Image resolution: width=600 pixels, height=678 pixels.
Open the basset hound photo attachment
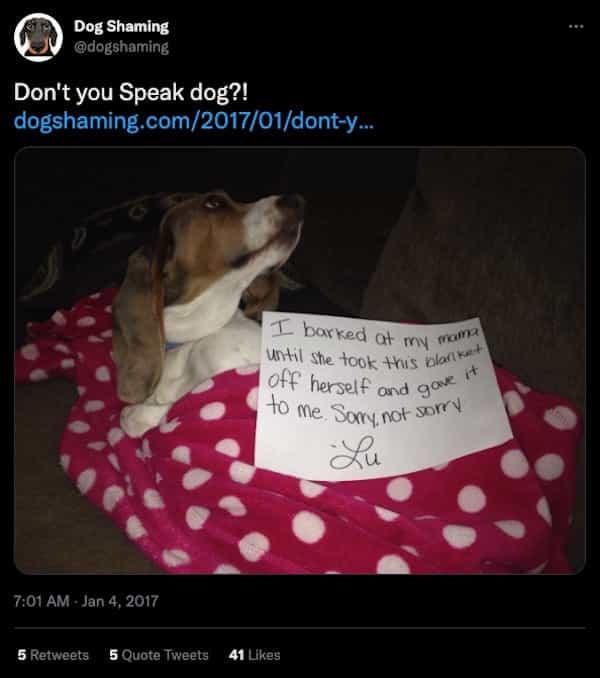point(300,361)
